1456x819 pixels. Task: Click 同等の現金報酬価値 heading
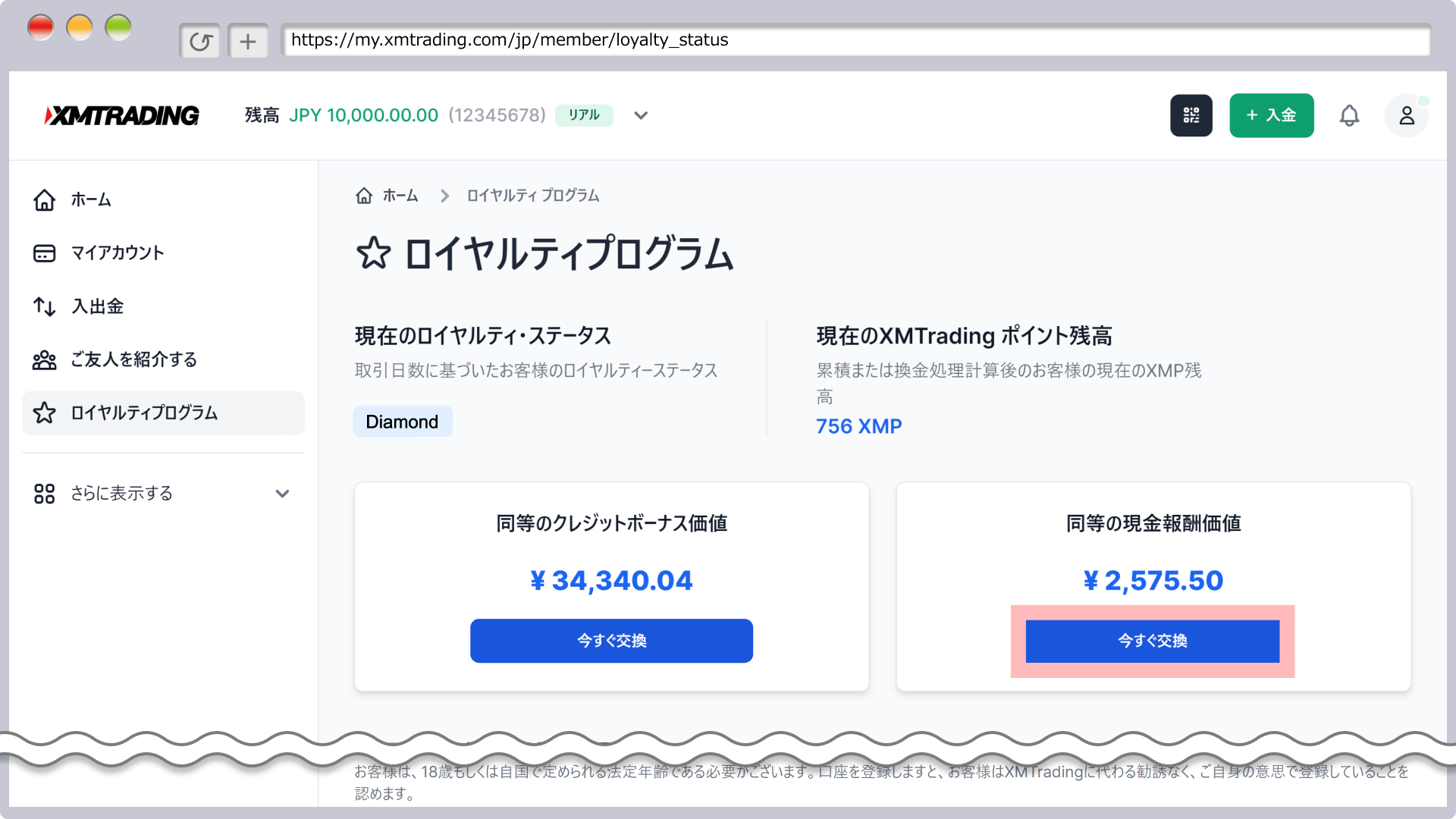(x=1153, y=523)
